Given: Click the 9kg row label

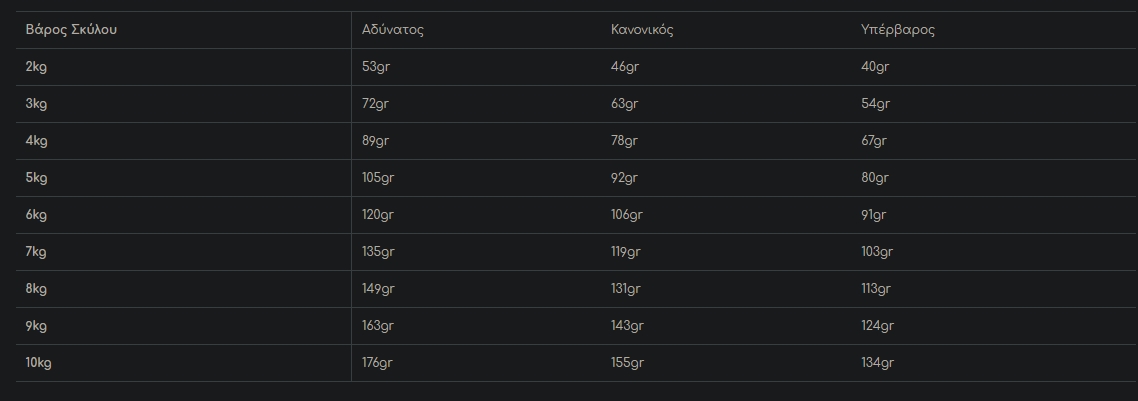Looking at the screenshot, I should (x=36, y=326).
